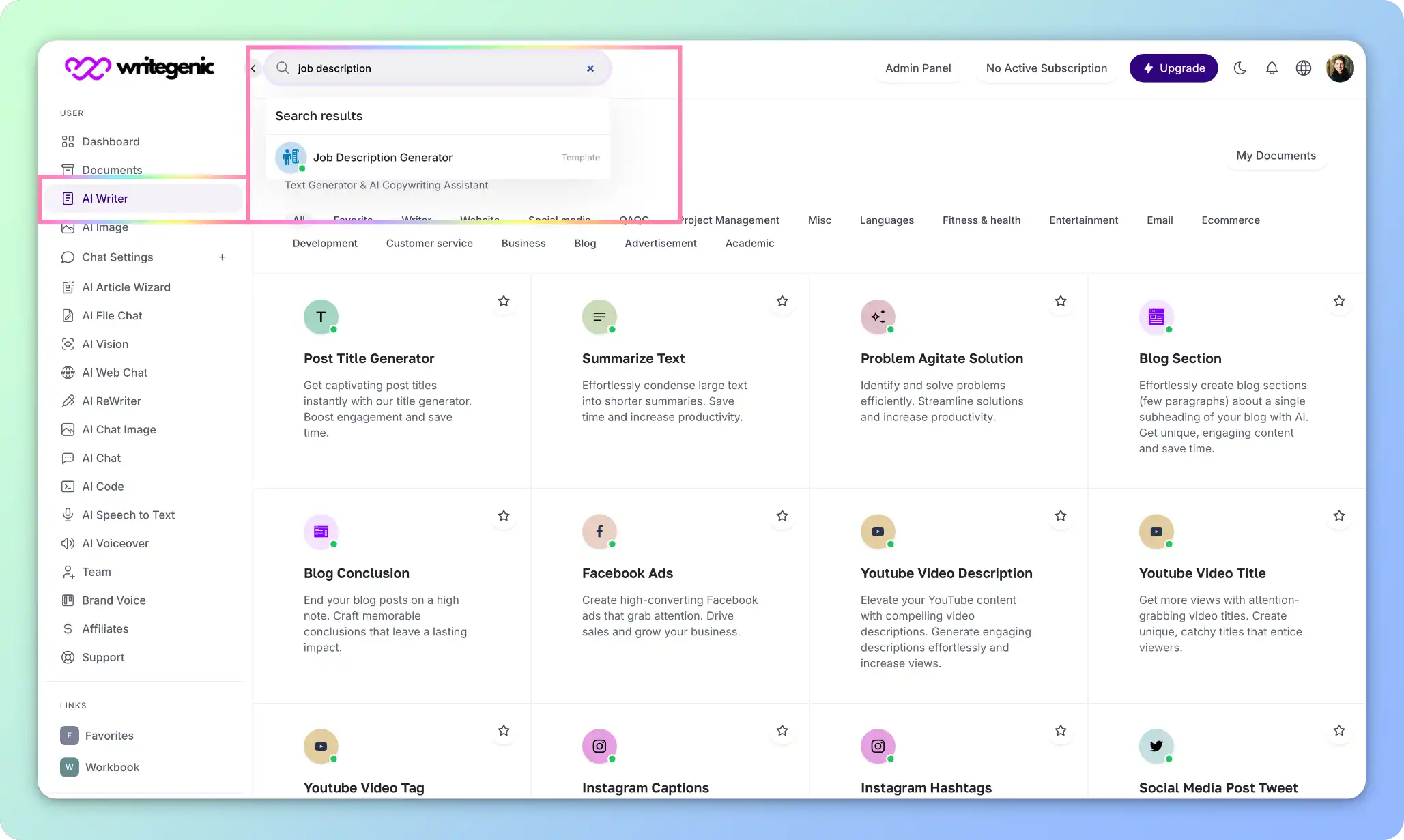Select AI Writer in the sidebar
The image size is (1404, 840).
point(143,199)
